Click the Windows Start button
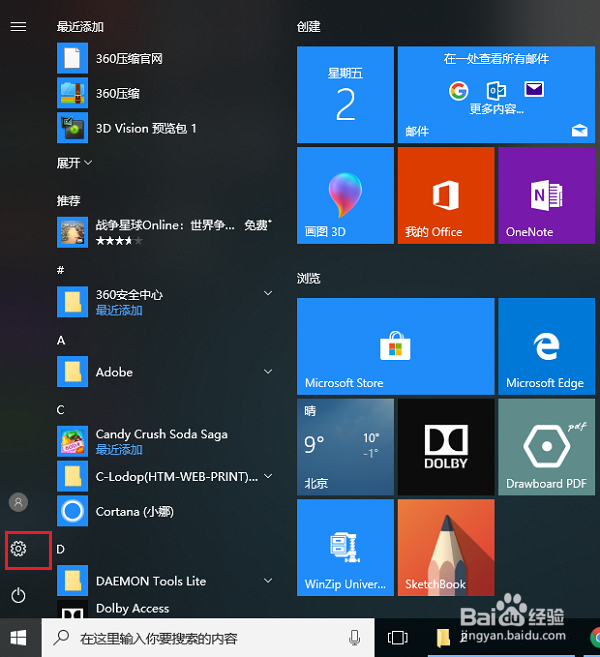600x657 pixels. point(18,638)
